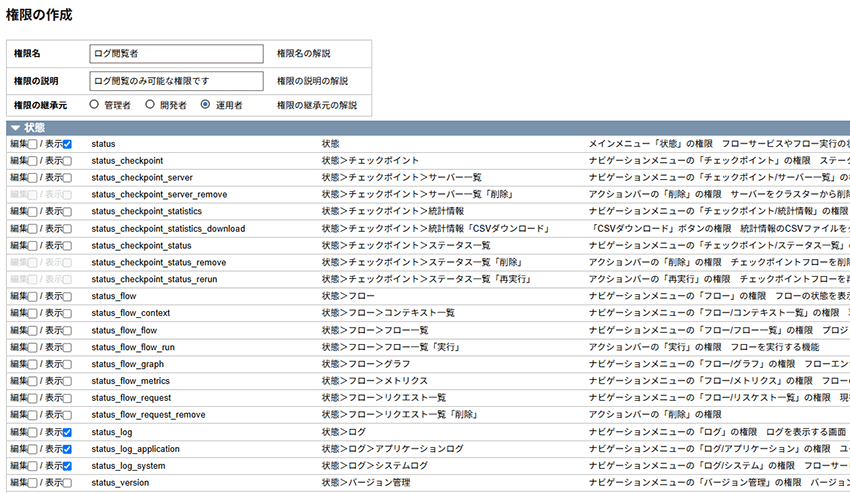
Task: Uncheck 表示 checkbox for status row
Action: tap(67, 144)
